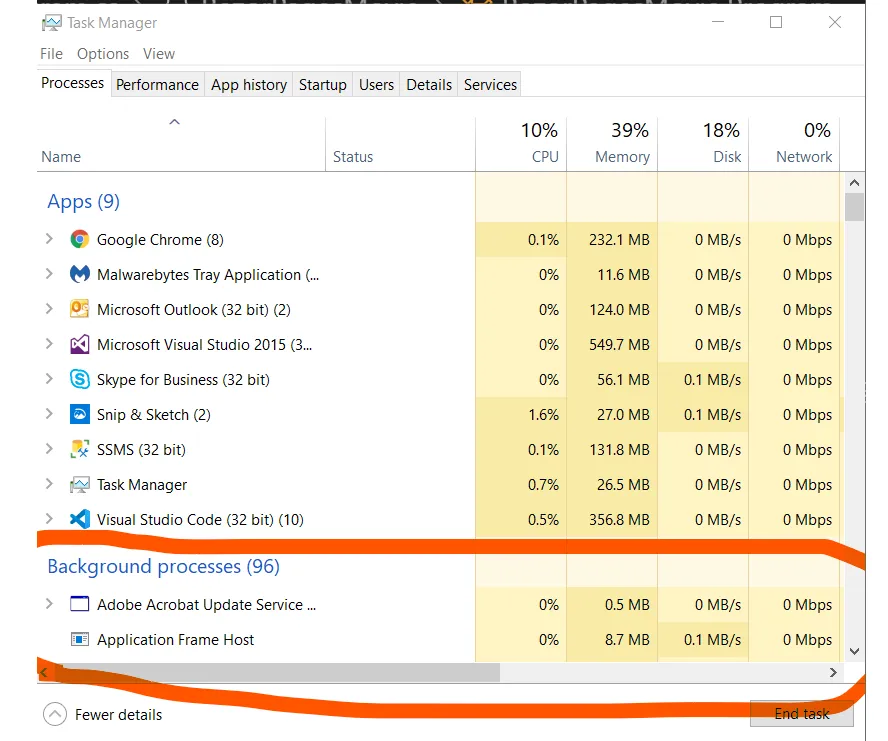Screen dimensions: 888x741
Task: Open the File menu
Action: pos(51,54)
